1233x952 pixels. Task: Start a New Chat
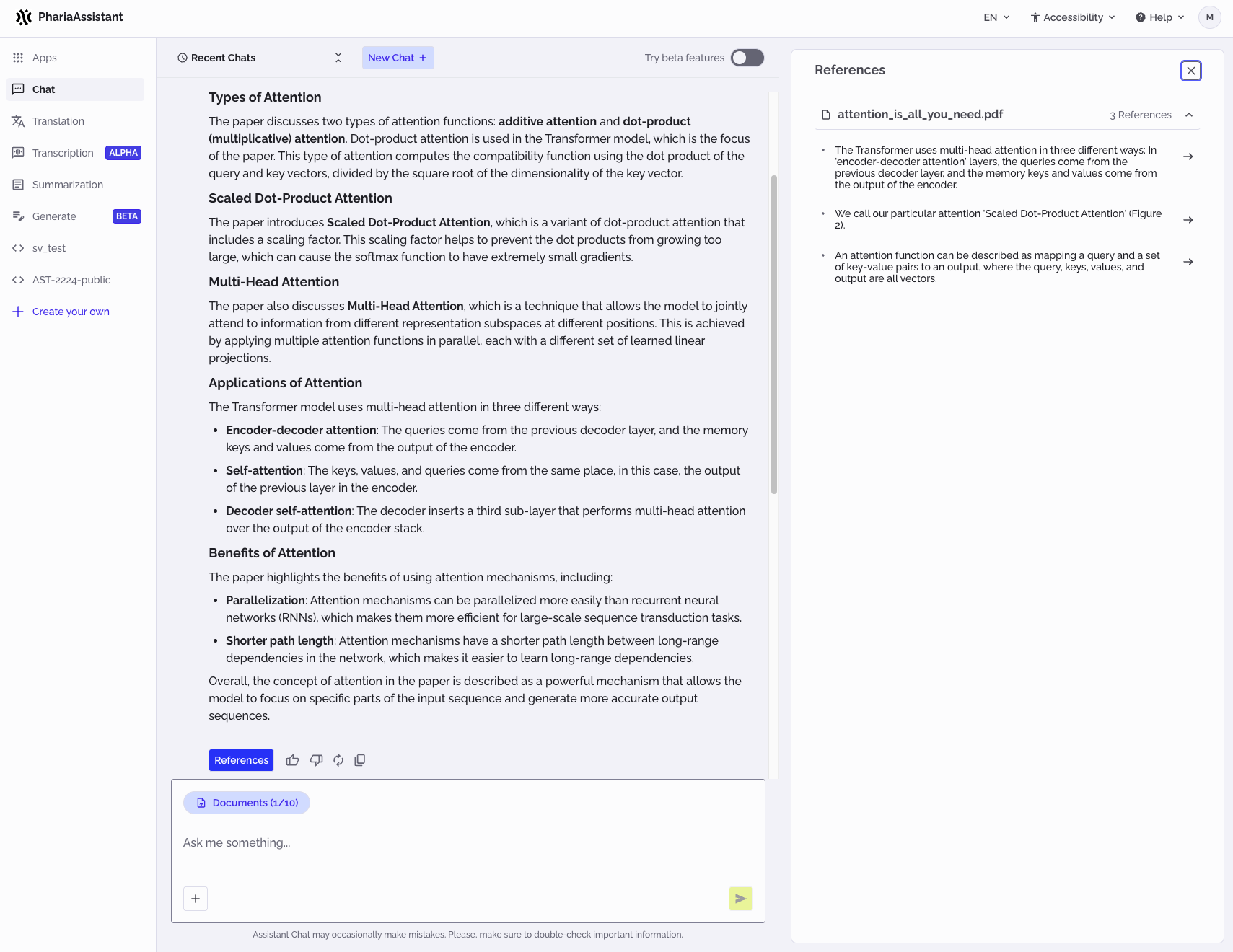[x=398, y=58]
